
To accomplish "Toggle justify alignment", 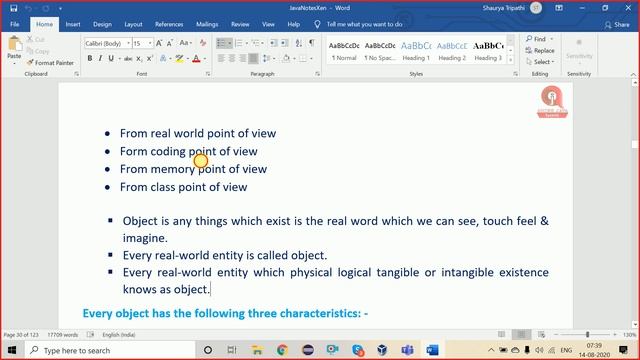I will (x=253, y=59).
